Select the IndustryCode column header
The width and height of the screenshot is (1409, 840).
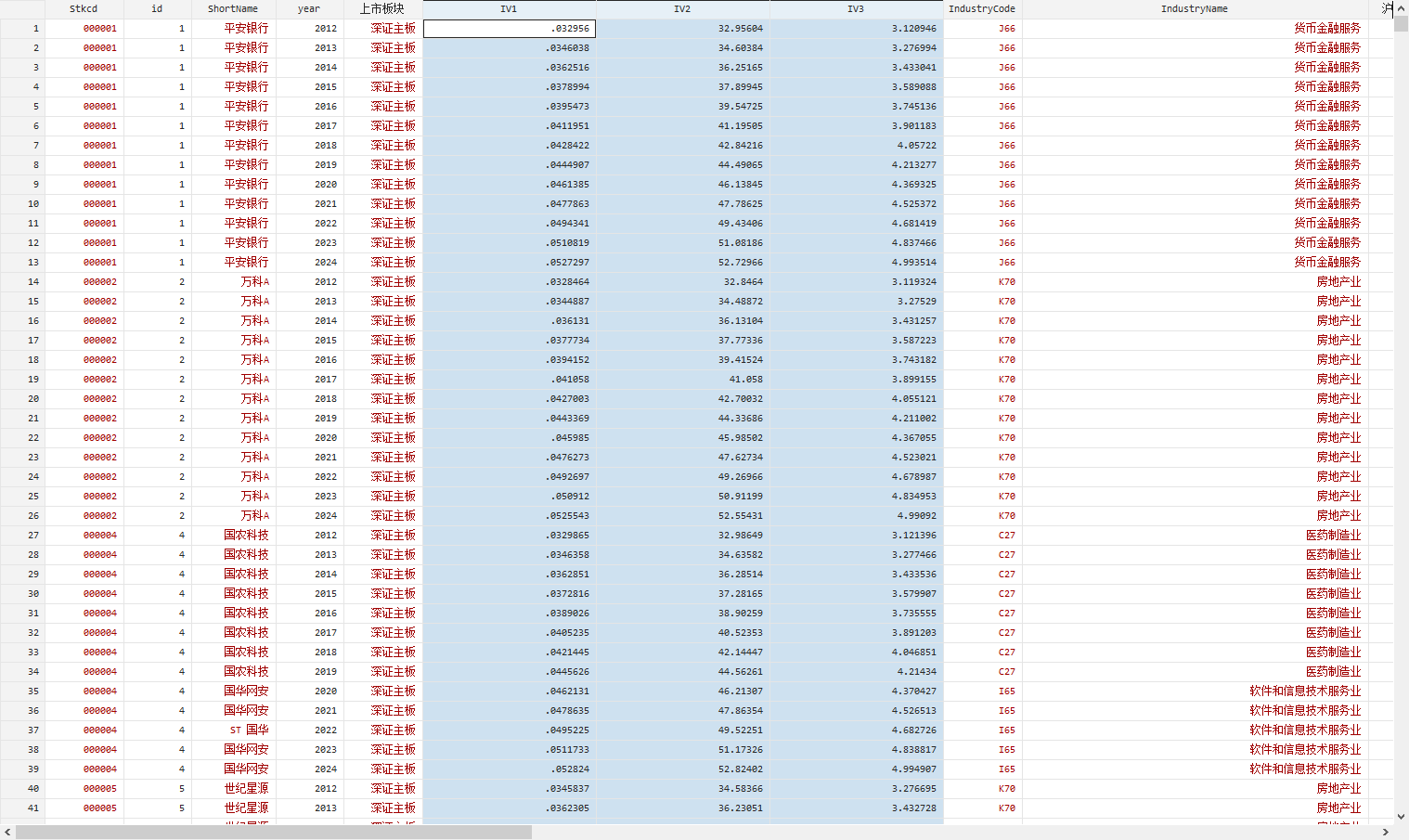pyautogui.click(x=981, y=9)
